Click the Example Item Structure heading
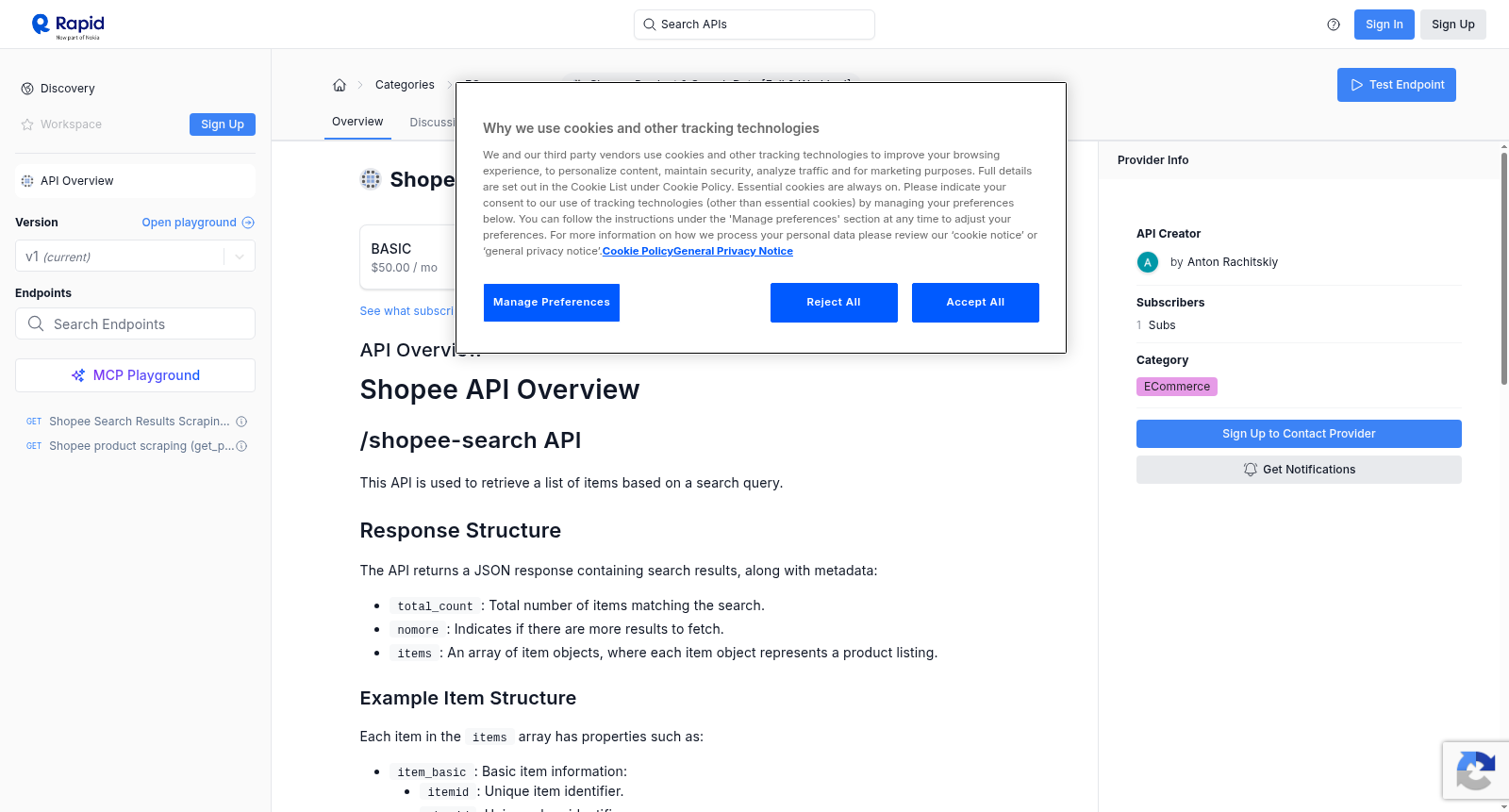This screenshot has width=1509, height=812. tap(468, 698)
